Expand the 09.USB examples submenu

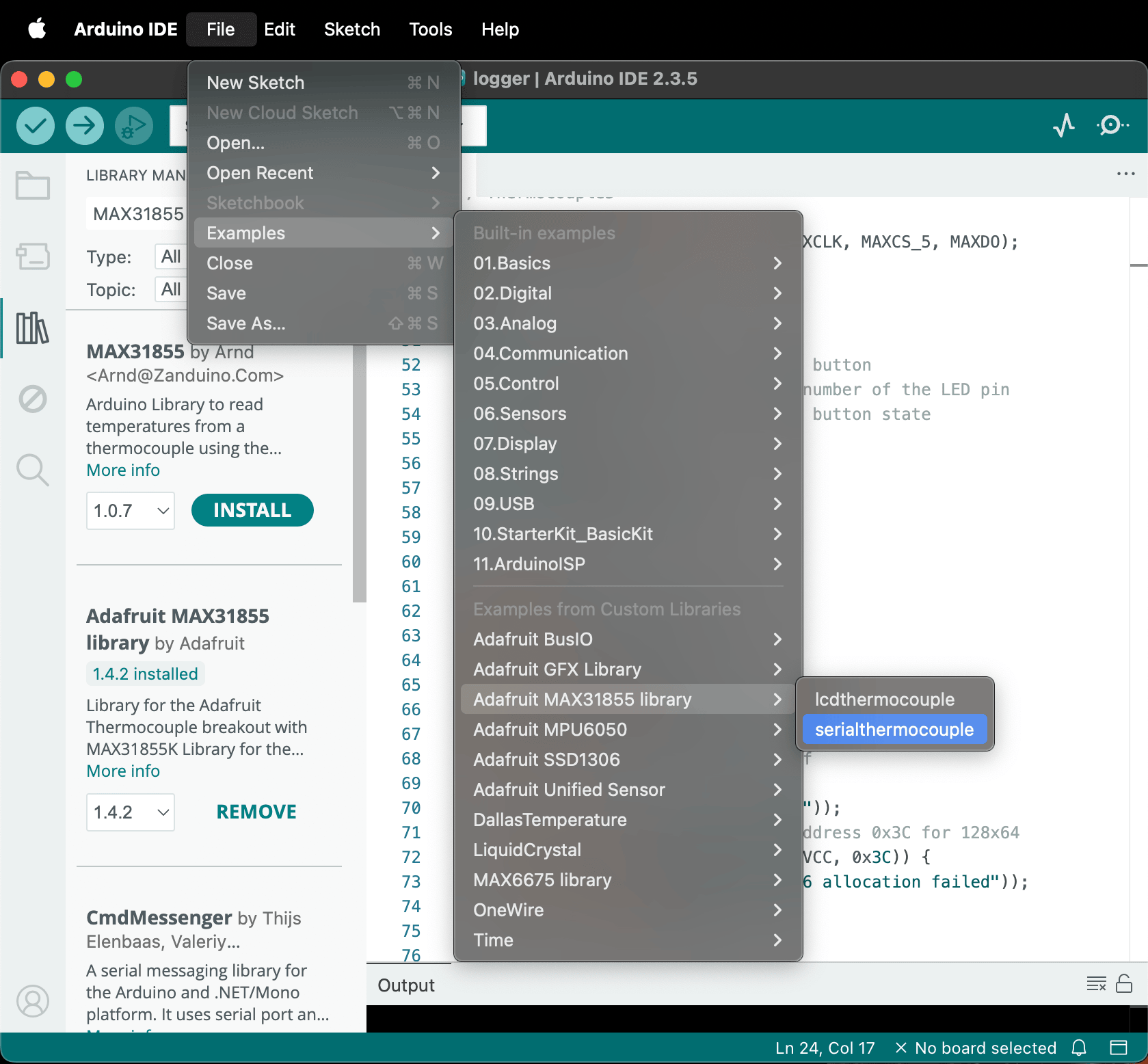(628, 504)
